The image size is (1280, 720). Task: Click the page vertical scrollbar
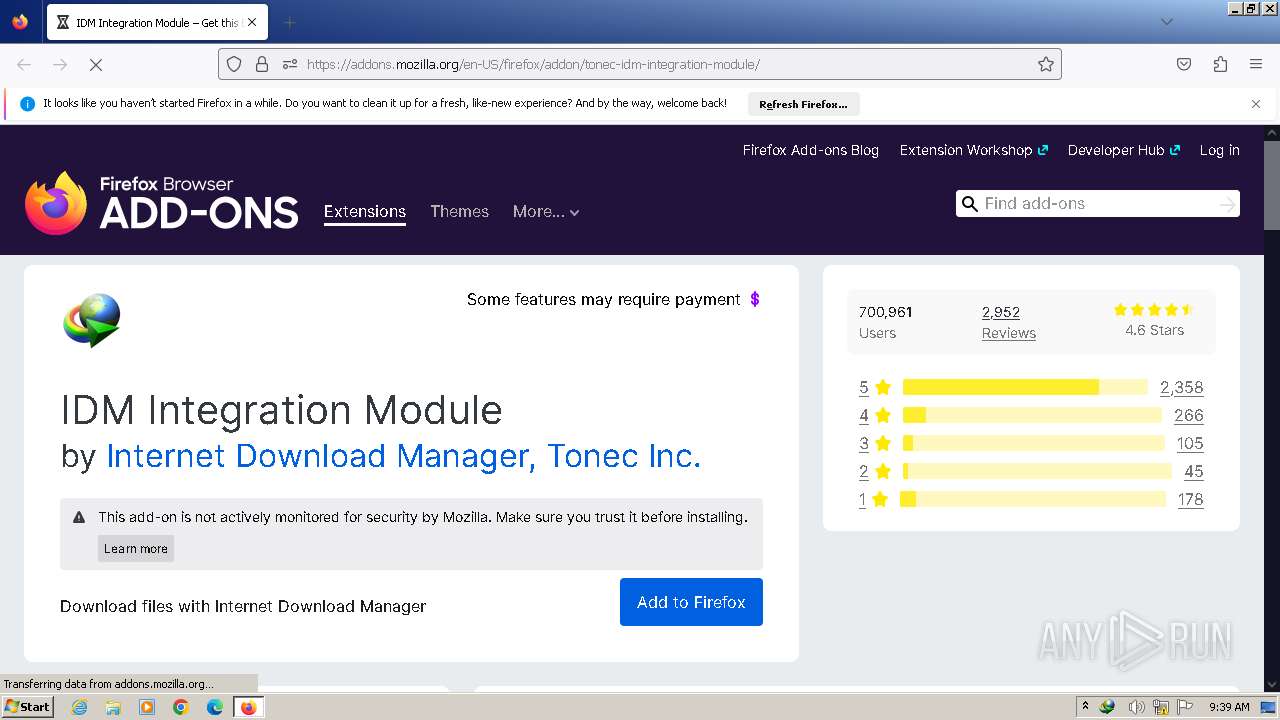coord(1271,188)
